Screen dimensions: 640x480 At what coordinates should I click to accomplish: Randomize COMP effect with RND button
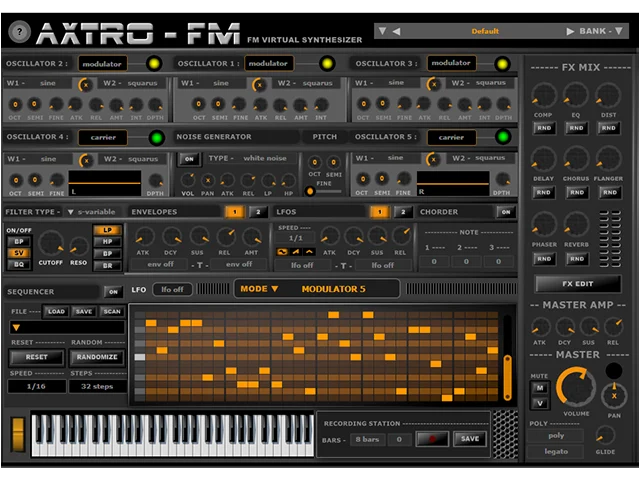click(544, 128)
